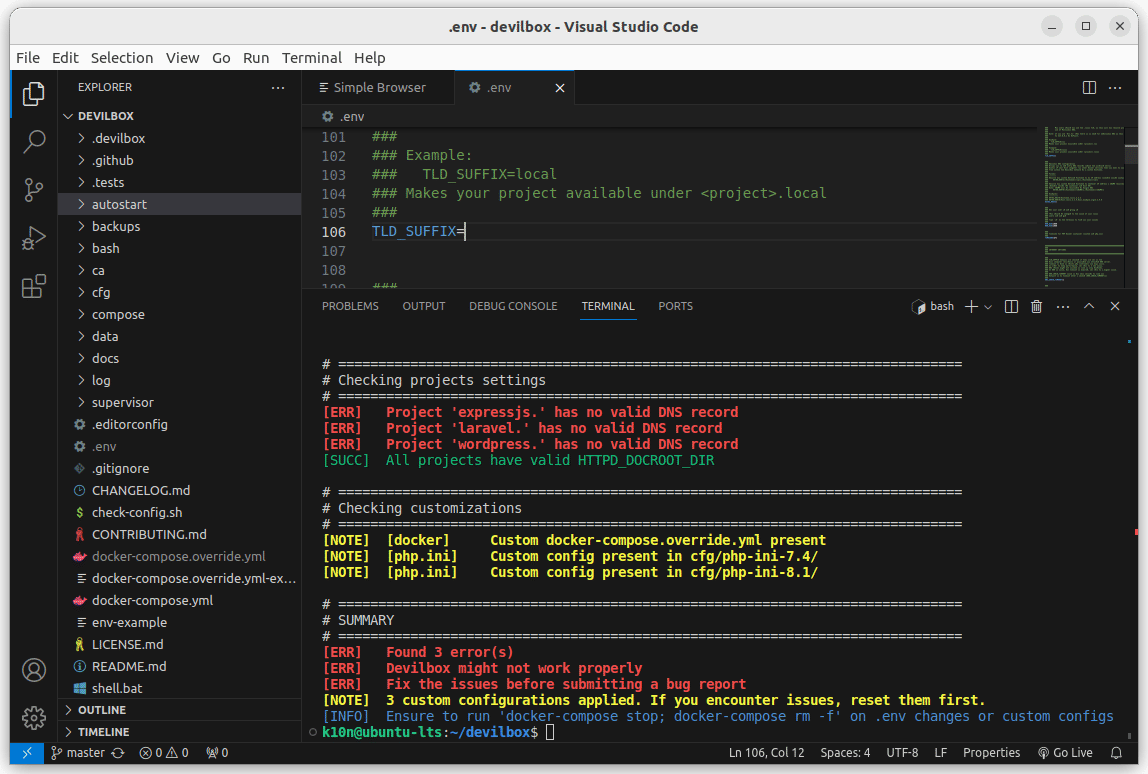This screenshot has height=774, width=1148.
Task: Kill the terminal with trash icon
Action: (x=1037, y=307)
